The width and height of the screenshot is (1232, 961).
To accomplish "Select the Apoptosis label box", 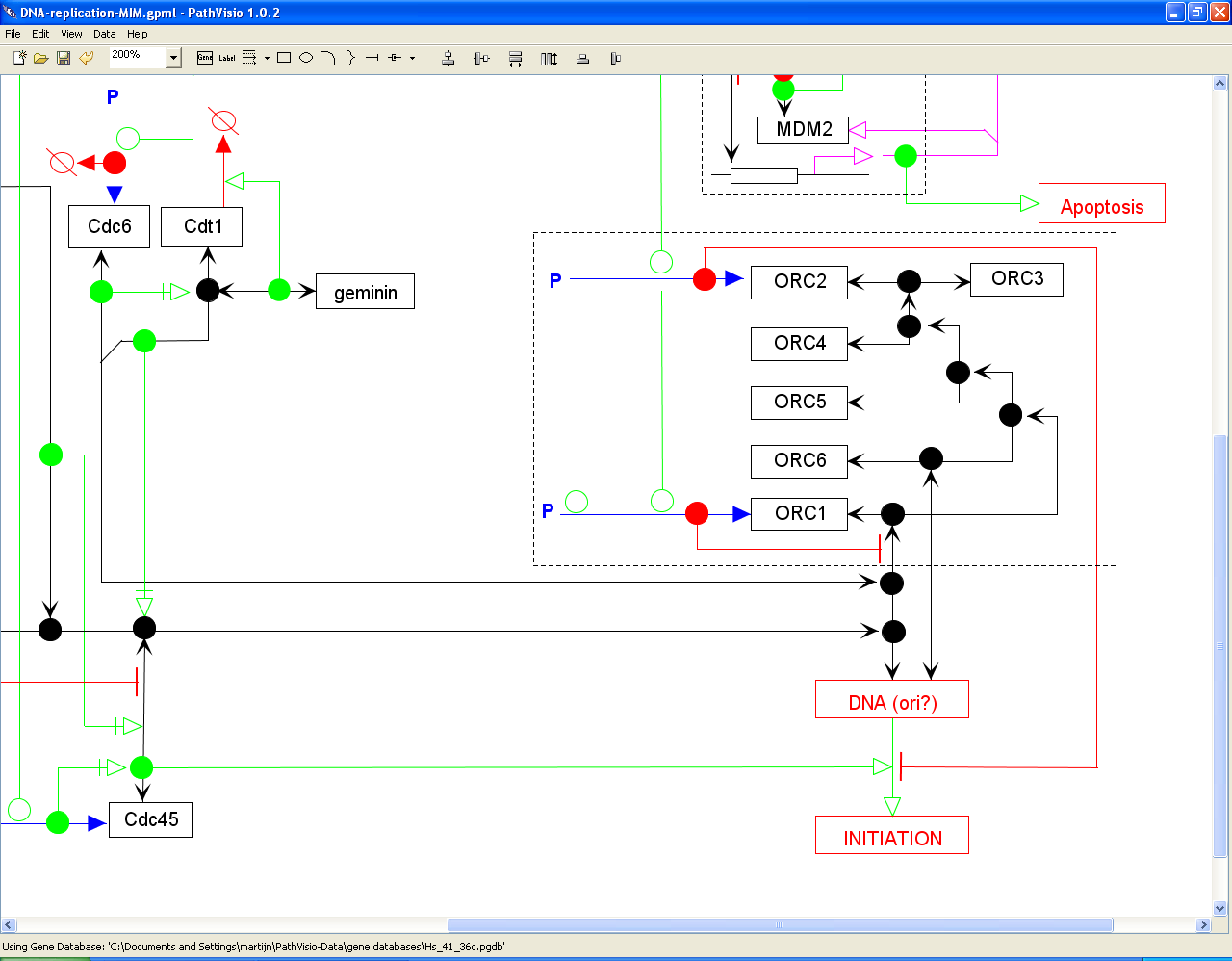I will (1102, 204).
